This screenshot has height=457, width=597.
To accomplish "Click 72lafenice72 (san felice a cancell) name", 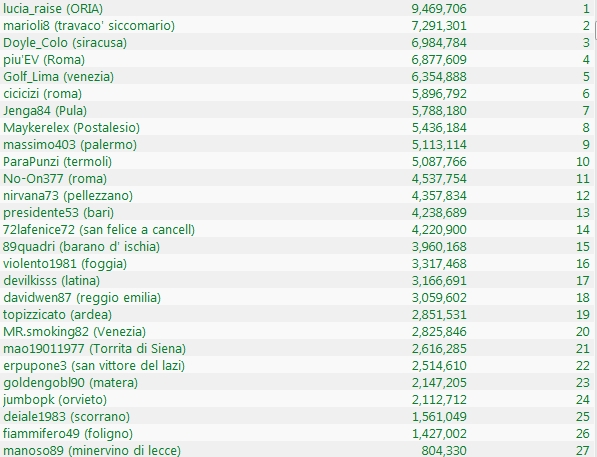I will click(x=99, y=230).
